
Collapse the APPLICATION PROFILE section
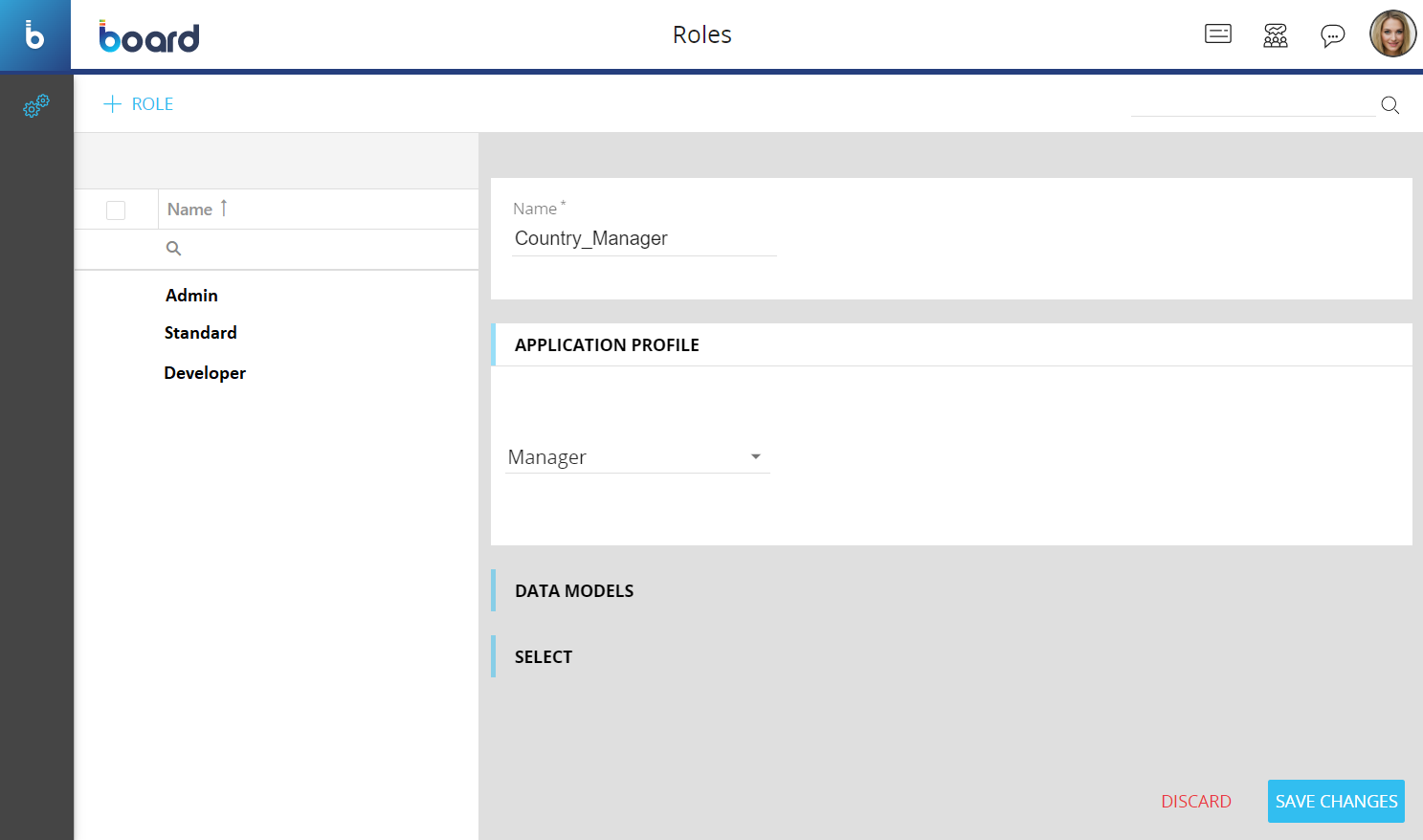[607, 345]
